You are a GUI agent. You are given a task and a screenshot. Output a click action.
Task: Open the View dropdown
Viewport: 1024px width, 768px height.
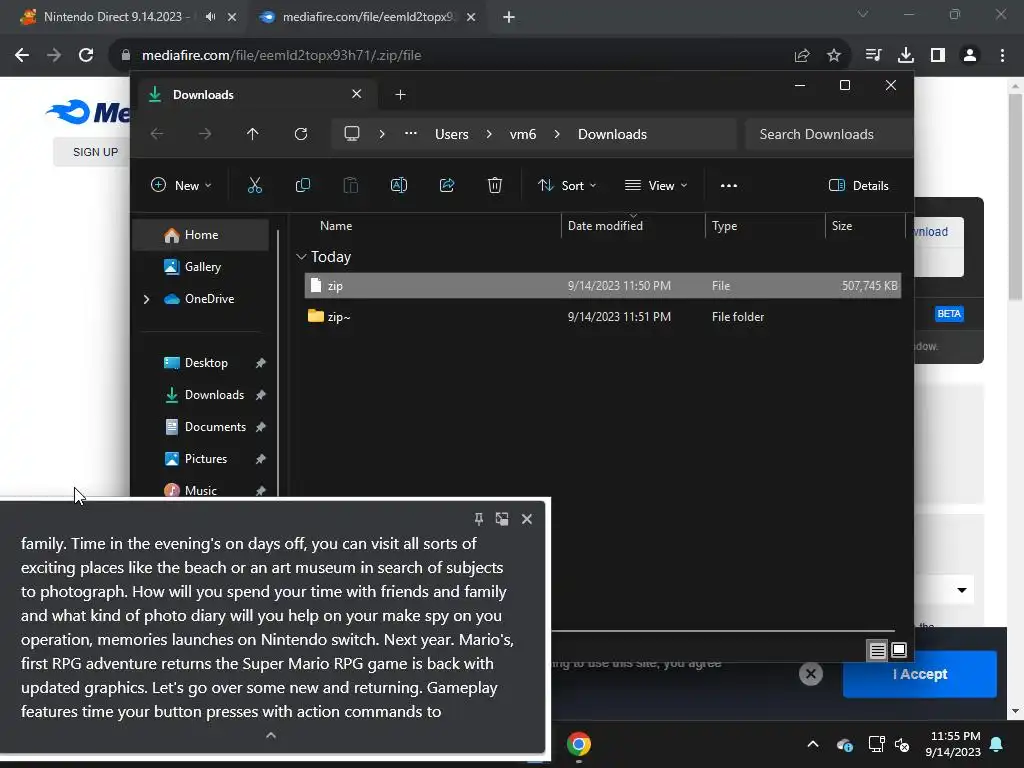click(x=656, y=185)
